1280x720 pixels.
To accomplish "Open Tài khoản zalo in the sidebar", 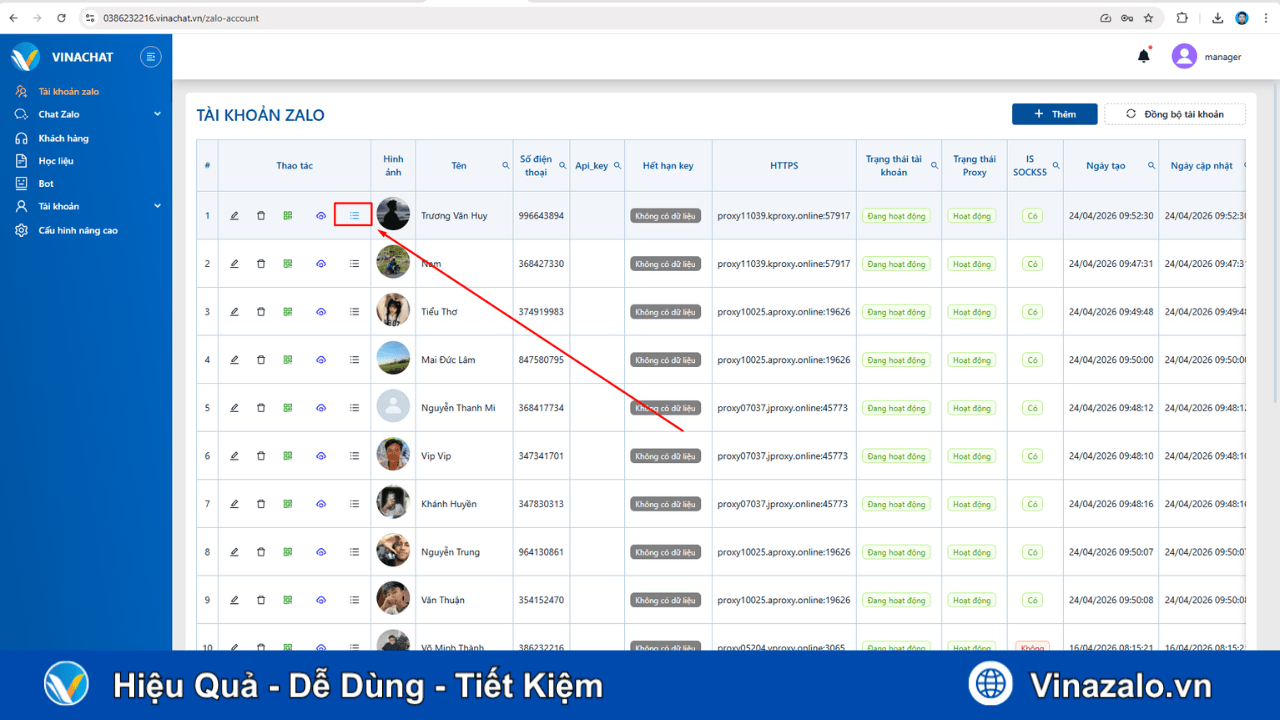I will (69, 91).
